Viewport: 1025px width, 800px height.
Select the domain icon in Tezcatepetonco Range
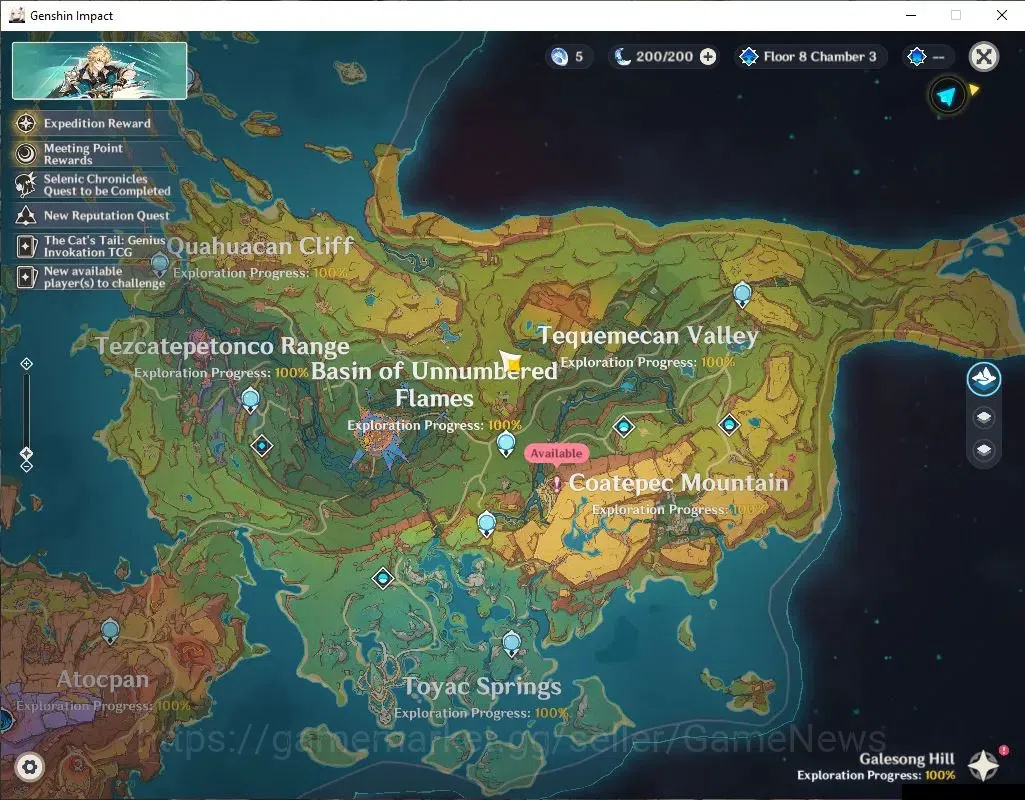coord(262,446)
